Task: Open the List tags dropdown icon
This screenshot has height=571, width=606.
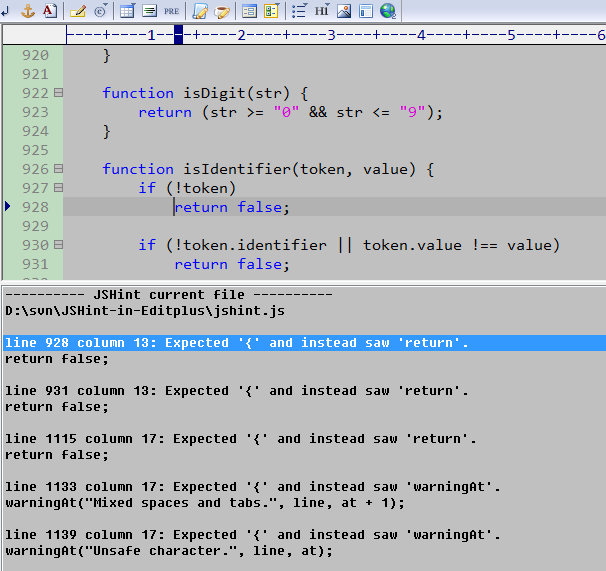Action: [x=299, y=11]
